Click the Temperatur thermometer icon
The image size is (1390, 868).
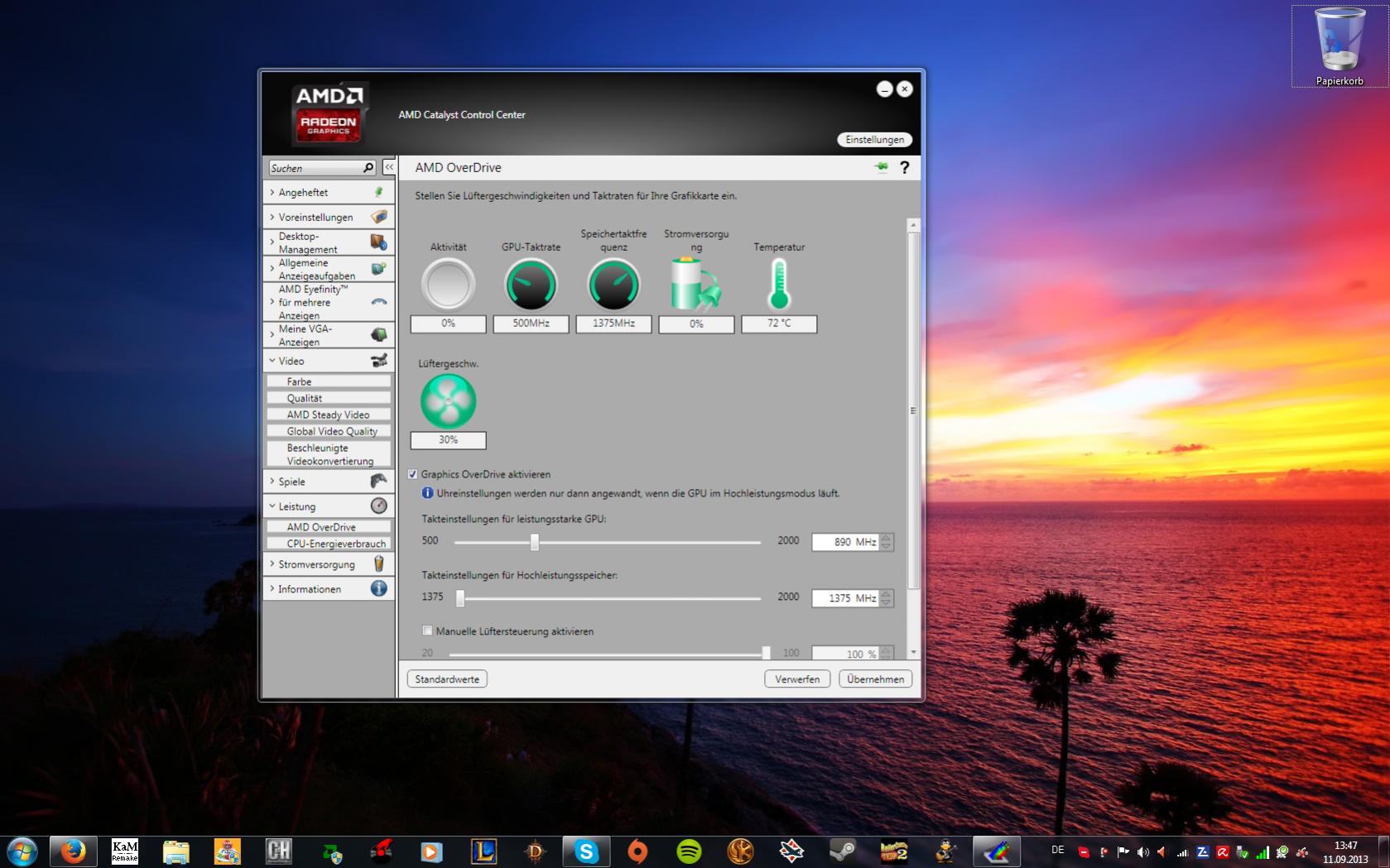tap(779, 284)
